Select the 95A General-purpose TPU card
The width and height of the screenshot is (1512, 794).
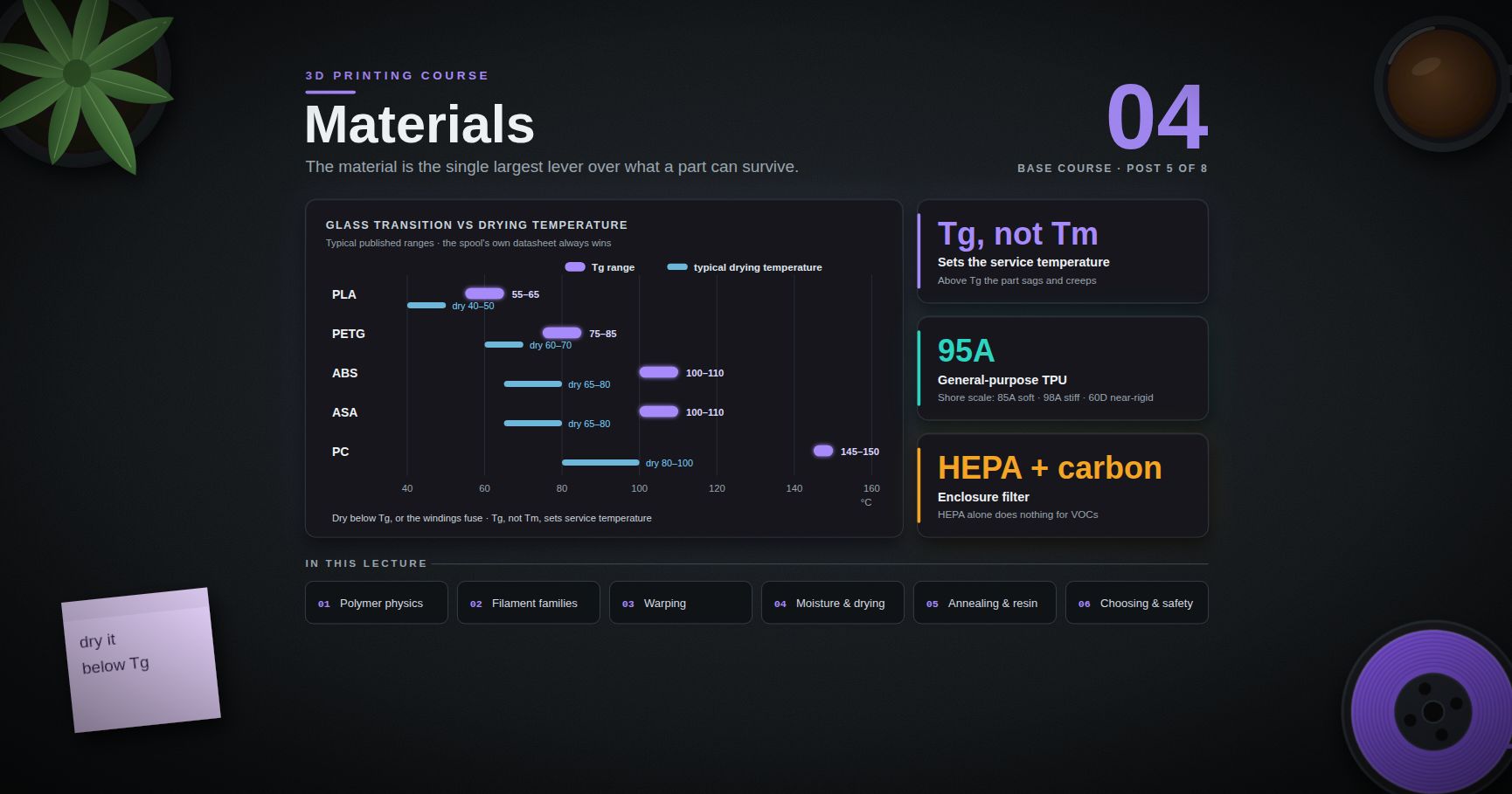click(1063, 369)
